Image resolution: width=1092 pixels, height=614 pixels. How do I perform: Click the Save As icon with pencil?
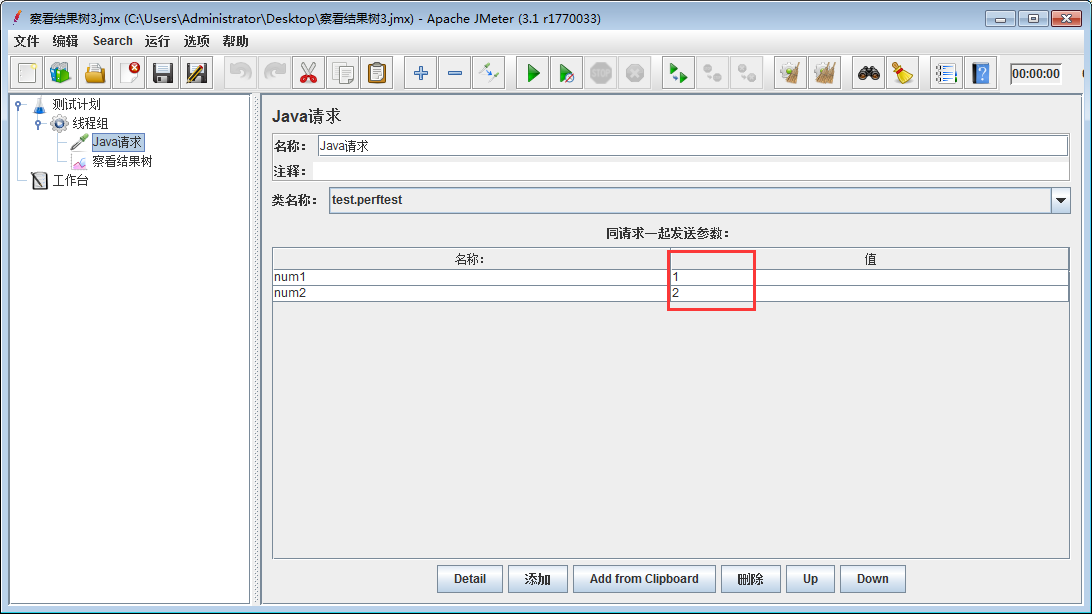tap(197, 73)
